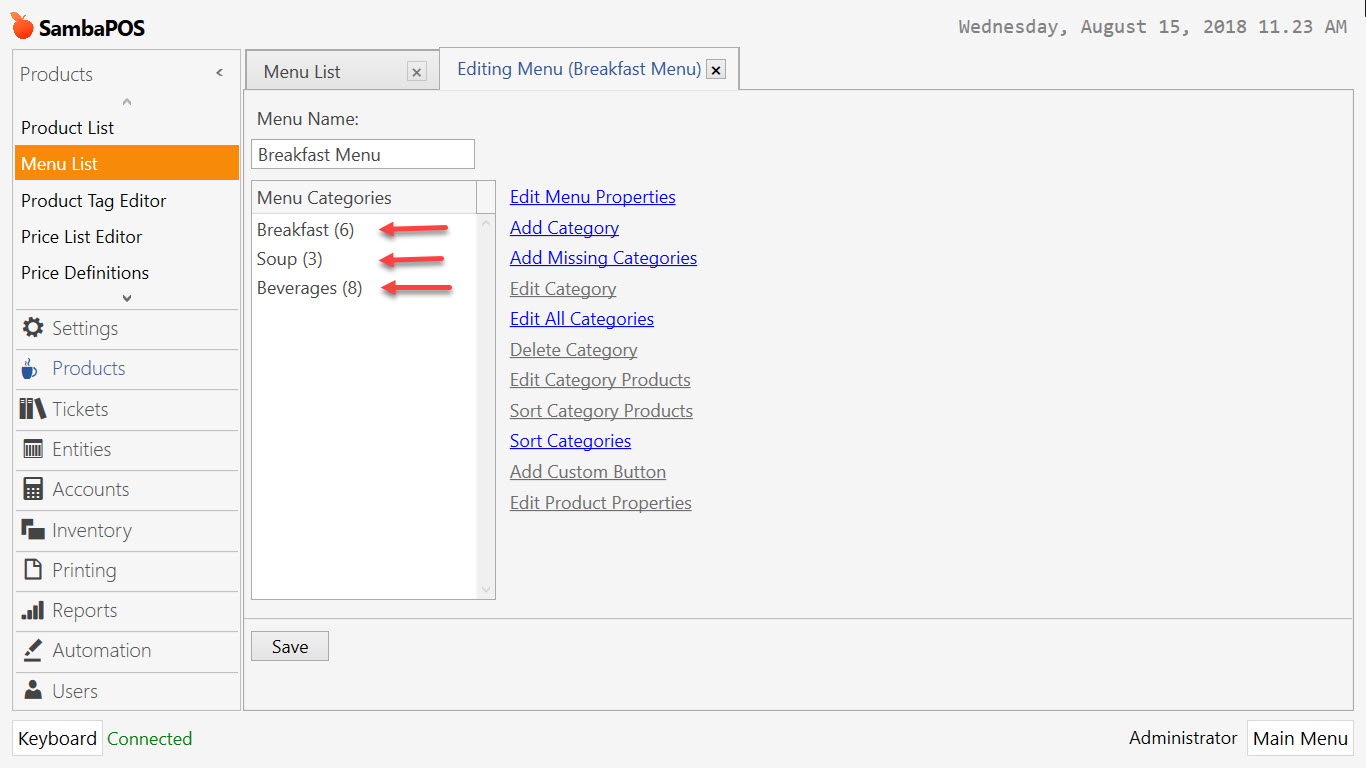Expand the chevron below Price Definitions
Image resolution: width=1366 pixels, height=768 pixels.
[126, 297]
